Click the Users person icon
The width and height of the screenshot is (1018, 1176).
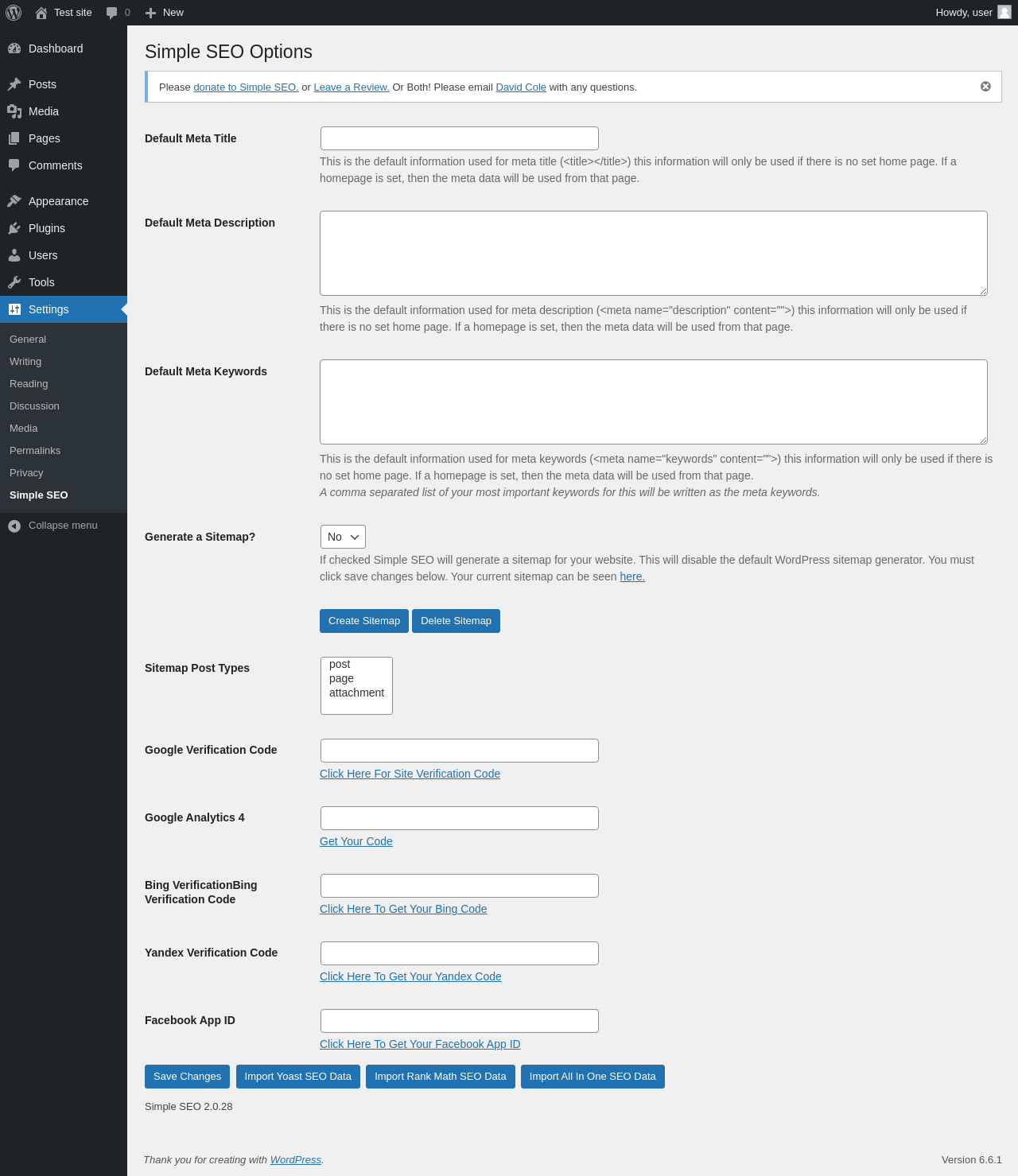14,255
